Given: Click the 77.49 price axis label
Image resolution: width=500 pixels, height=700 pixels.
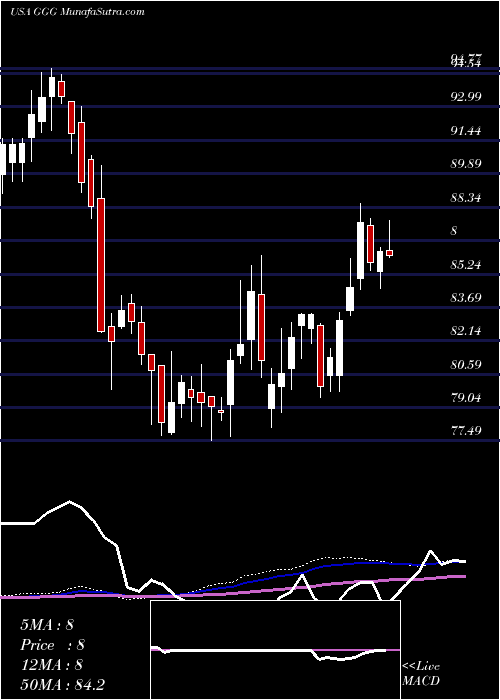Looking at the screenshot, I should point(466,431).
